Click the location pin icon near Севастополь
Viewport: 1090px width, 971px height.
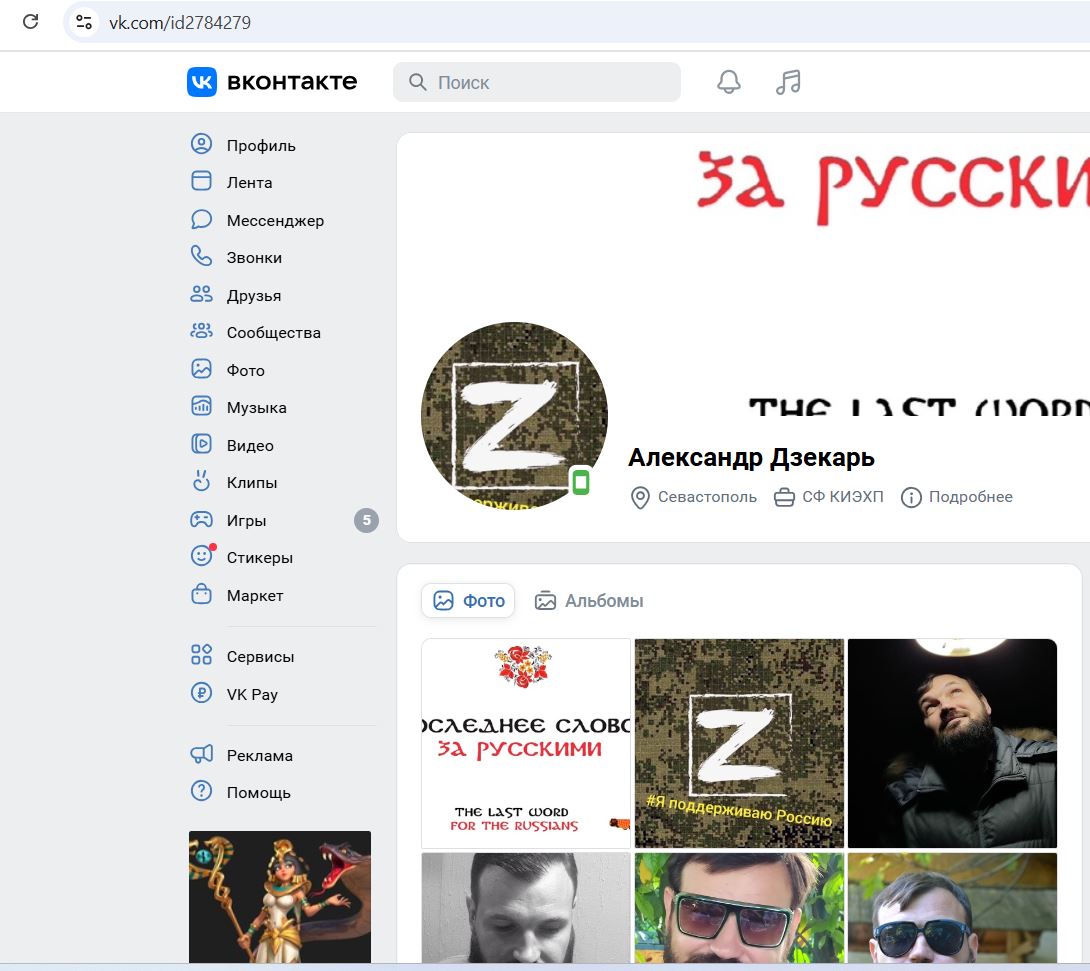(x=640, y=498)
